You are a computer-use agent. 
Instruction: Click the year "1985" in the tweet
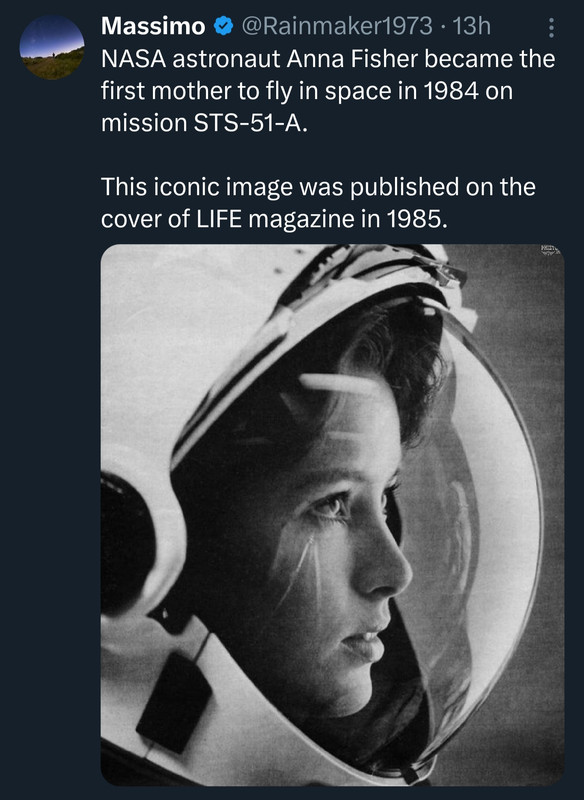click(x=414, y=219)
